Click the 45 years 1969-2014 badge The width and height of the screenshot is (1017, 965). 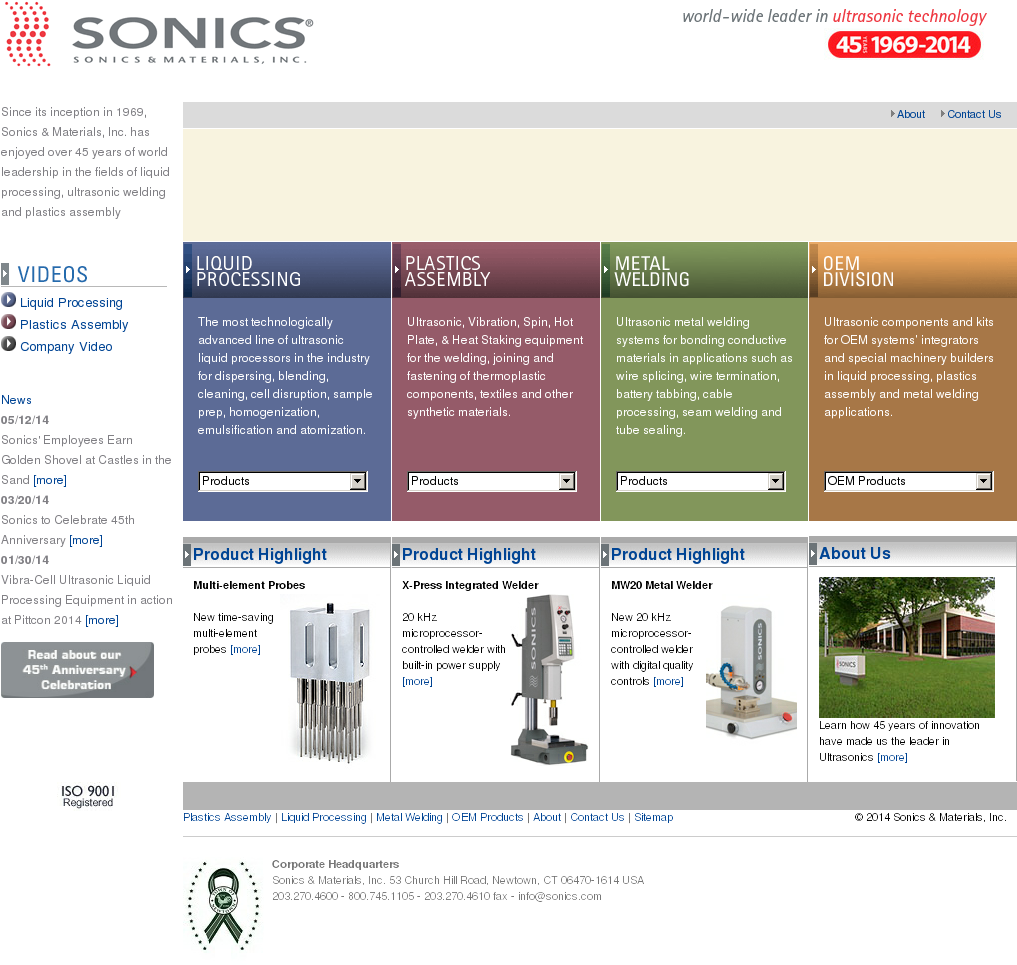click(x=904, y=45)
